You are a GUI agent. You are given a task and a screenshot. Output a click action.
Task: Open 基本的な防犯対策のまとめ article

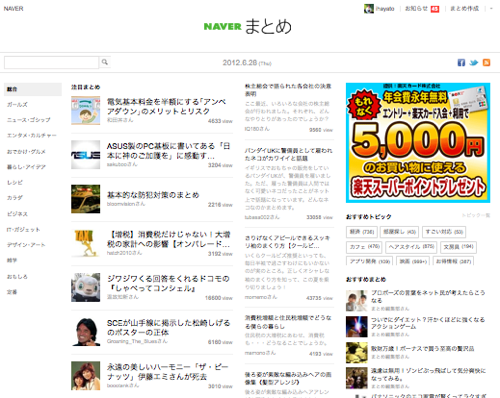[x=153, y=195]
